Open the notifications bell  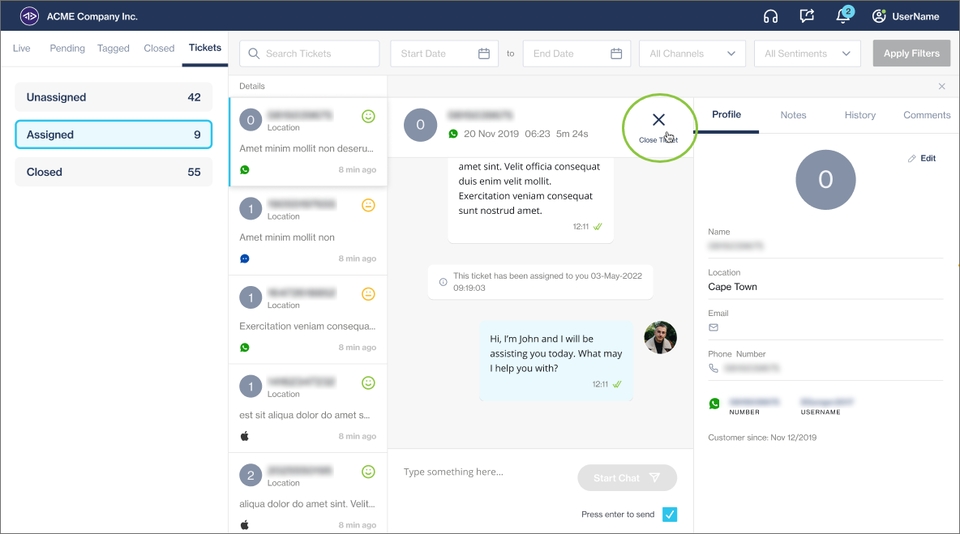click(x=843, y=16)
